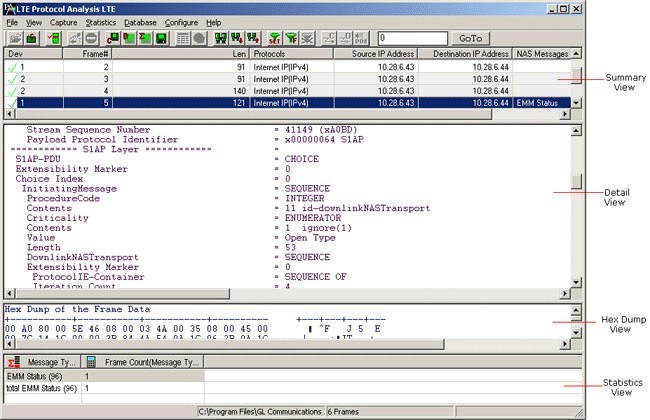The height and width of the screenshot is (420, 650).
Task: Click the save floppy disk toolbar icon
Action: [160, 37]
